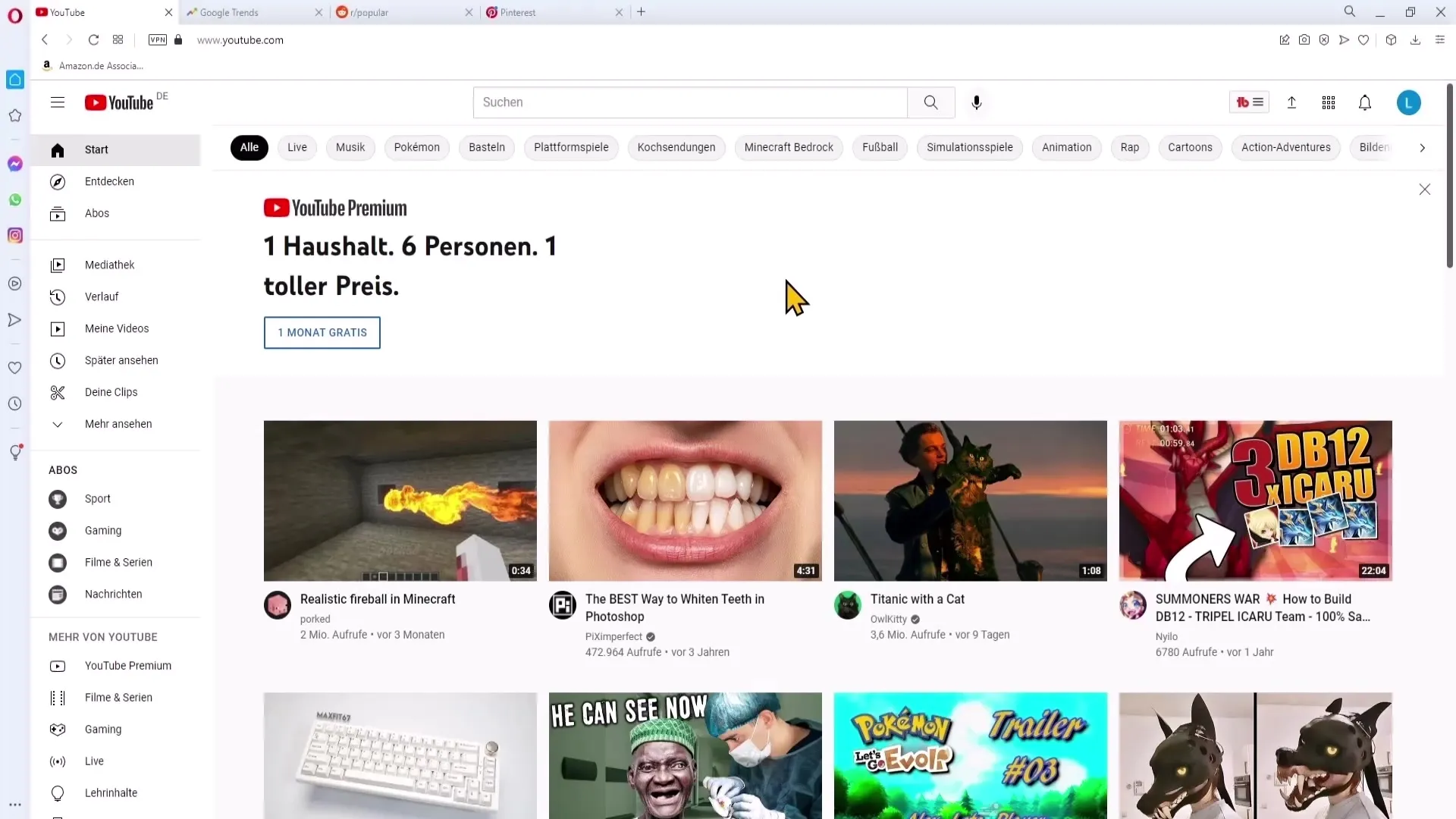The width and height of the screenshot is (1456, 819).
Task: Open Realistic fireball in Minecraft video title
Action: [378, 599]
